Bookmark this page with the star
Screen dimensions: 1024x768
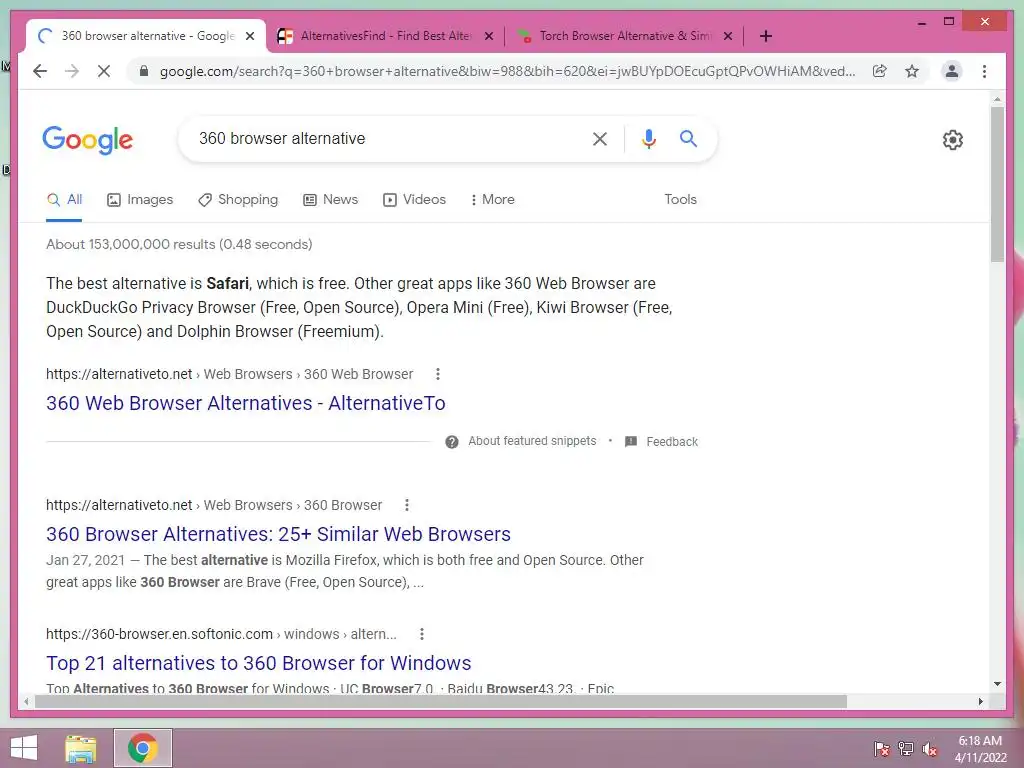912,71
